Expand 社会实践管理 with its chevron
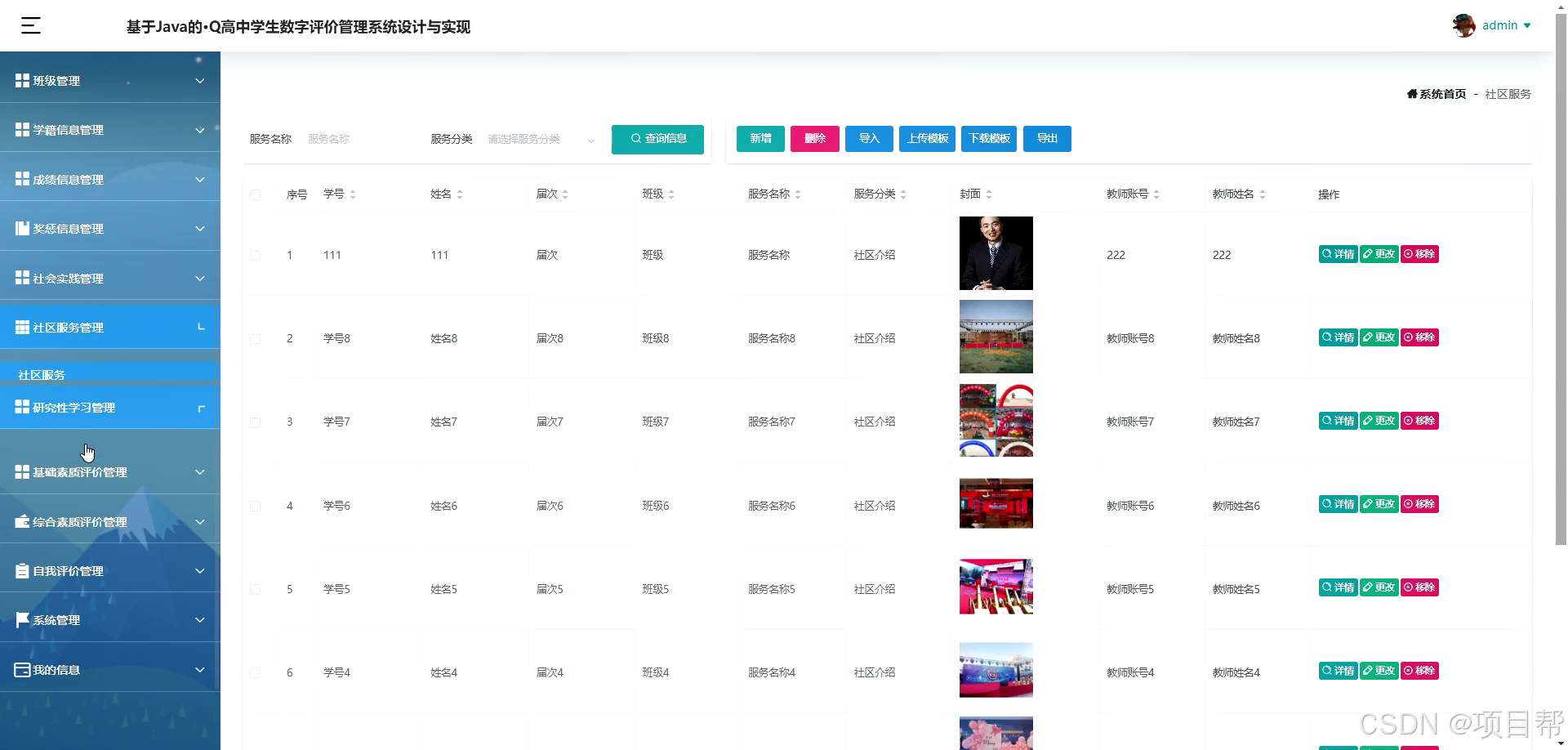This screenshot has width=1568, height=750. [200, 279]
